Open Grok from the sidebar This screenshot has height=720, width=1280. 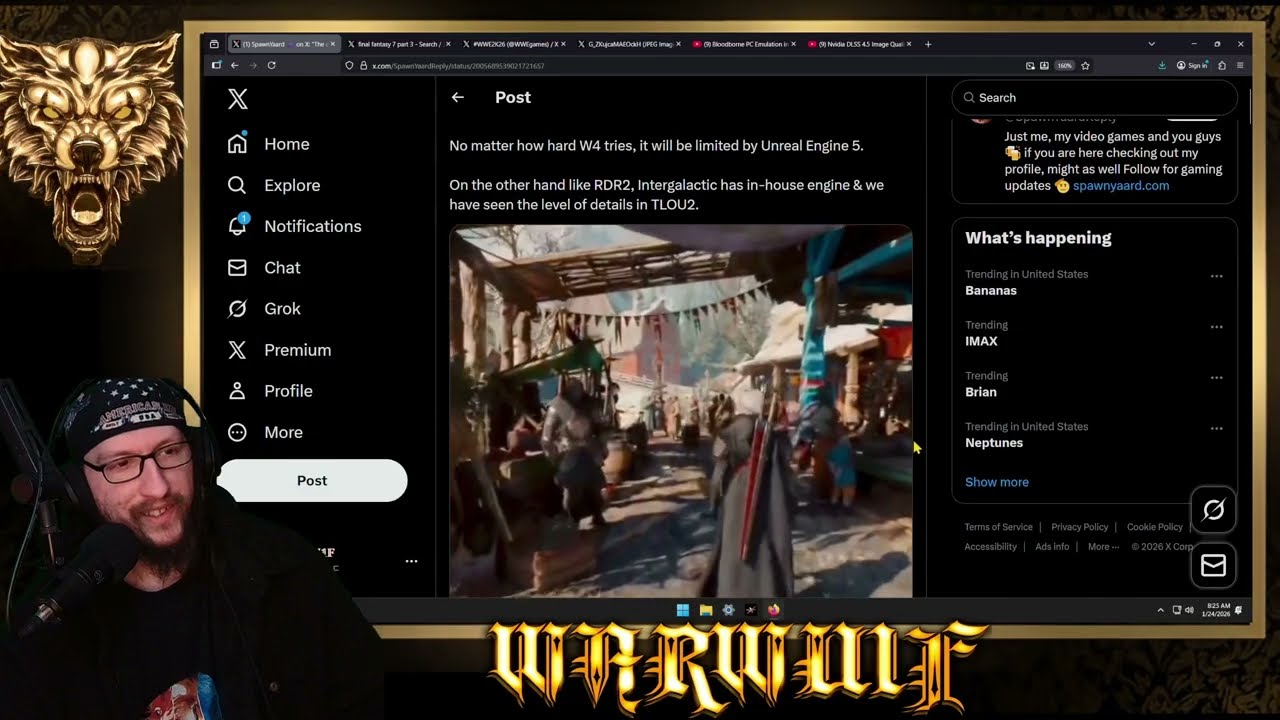pyautogui.click(x=264, y=309)
